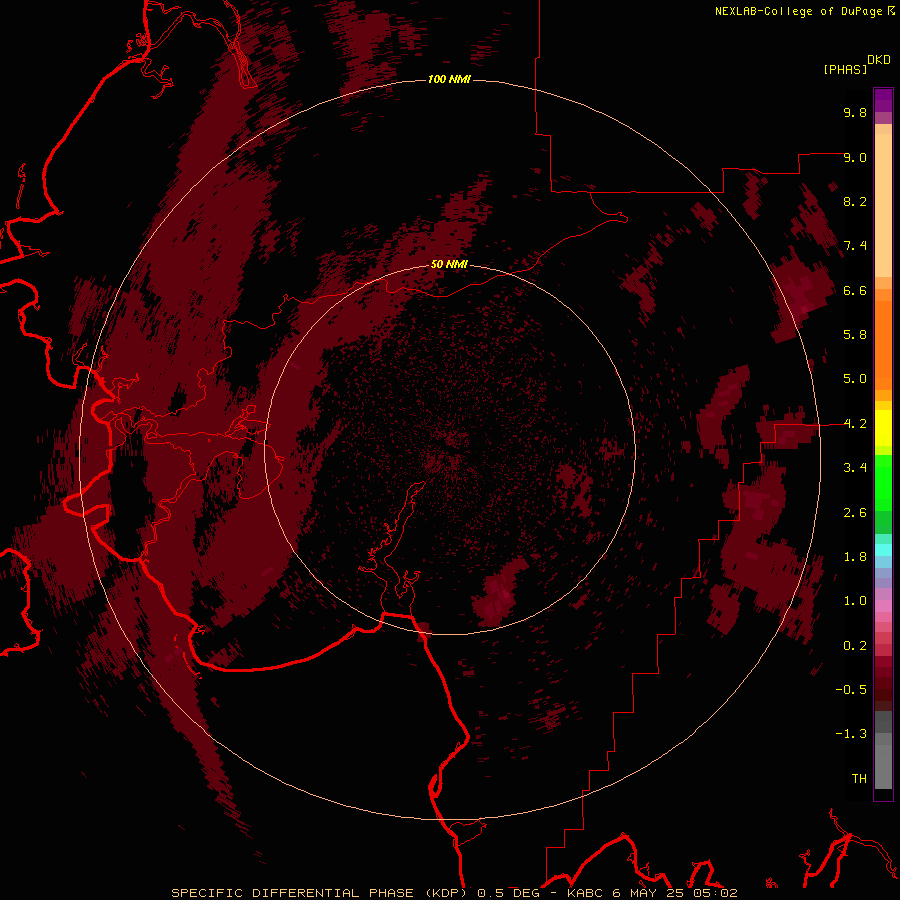Click the orange swatch on the colorbar

(883, 346)
